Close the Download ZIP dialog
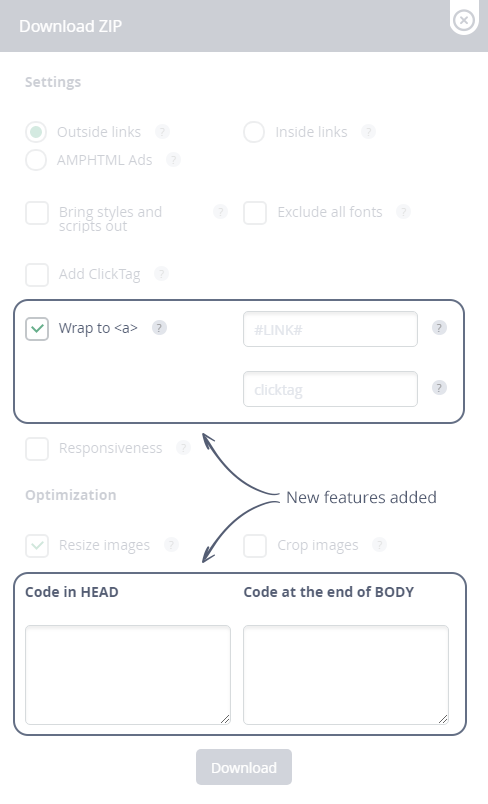 pos(464,20)
